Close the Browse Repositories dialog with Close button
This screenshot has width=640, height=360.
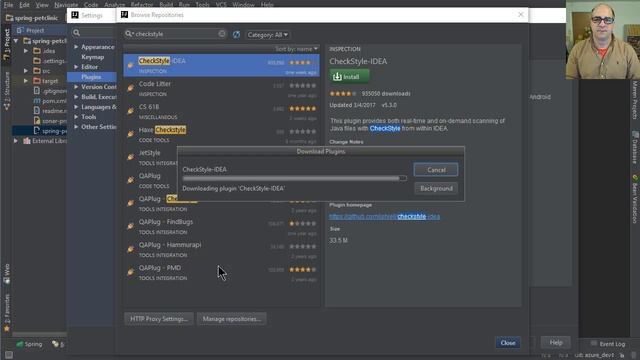(508, 343)
